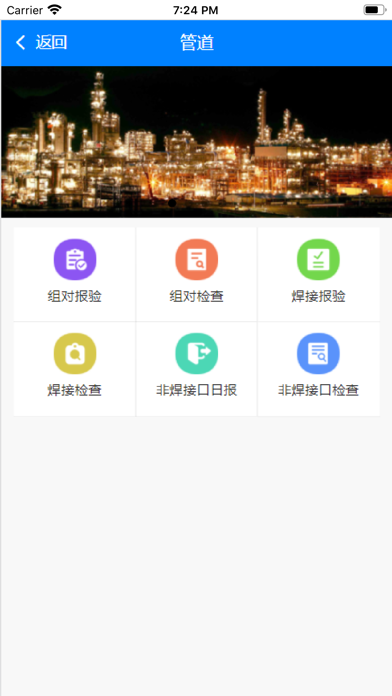392x696 pixels.
Task: Tap the 管道 page title
Action: [x=197, y=43]
